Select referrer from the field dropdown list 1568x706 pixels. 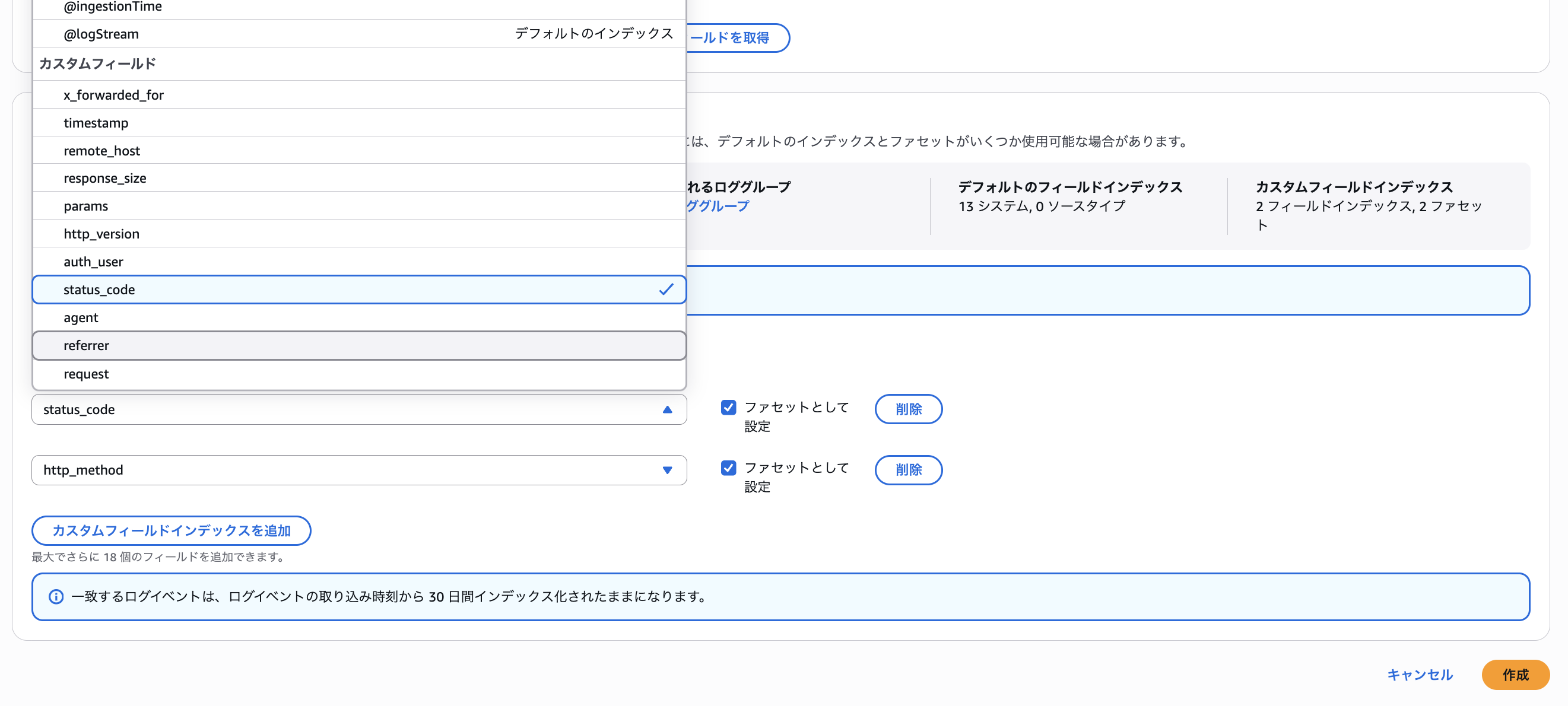pos(86,345)
